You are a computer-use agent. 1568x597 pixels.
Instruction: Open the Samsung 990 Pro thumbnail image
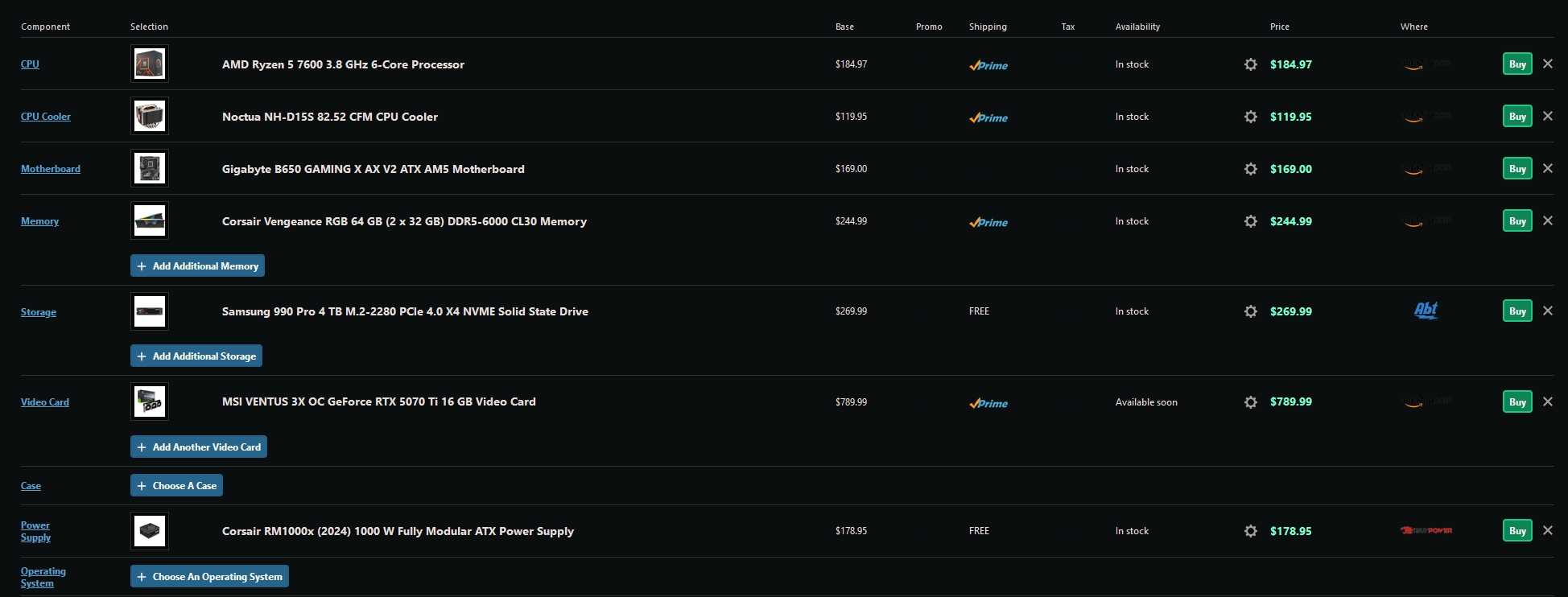click(150, 311)
